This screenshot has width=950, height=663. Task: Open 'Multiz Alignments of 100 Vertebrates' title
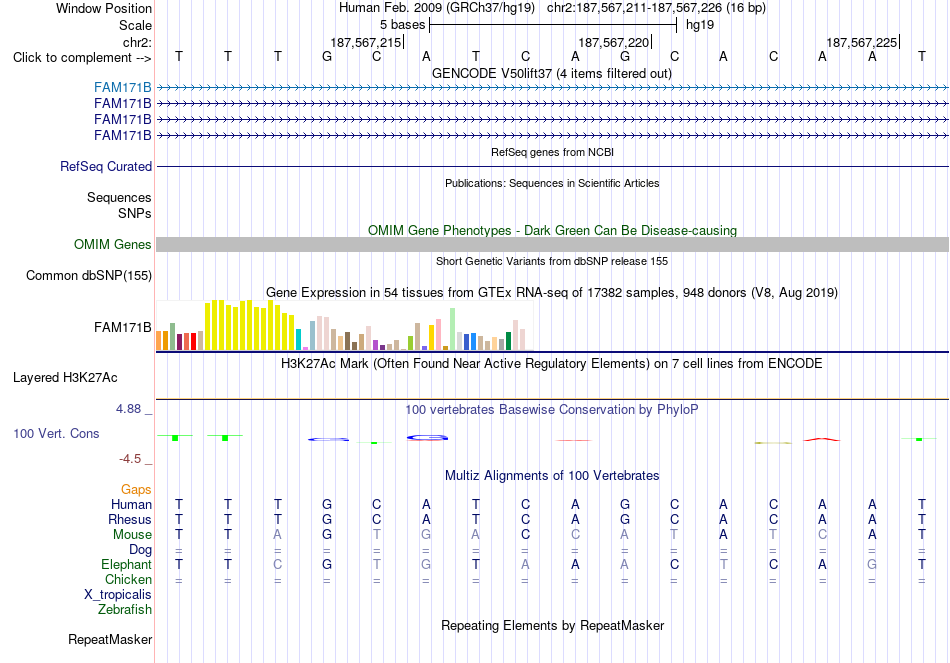coord(552,476)
